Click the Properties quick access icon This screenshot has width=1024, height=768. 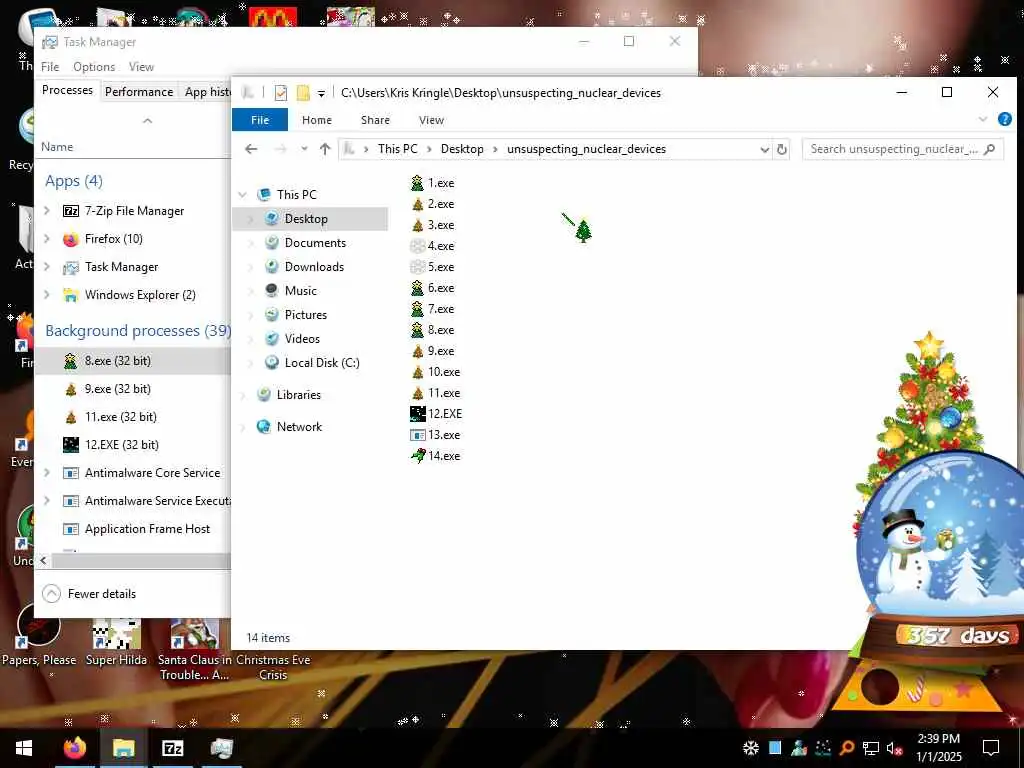[x=281, y=93]
